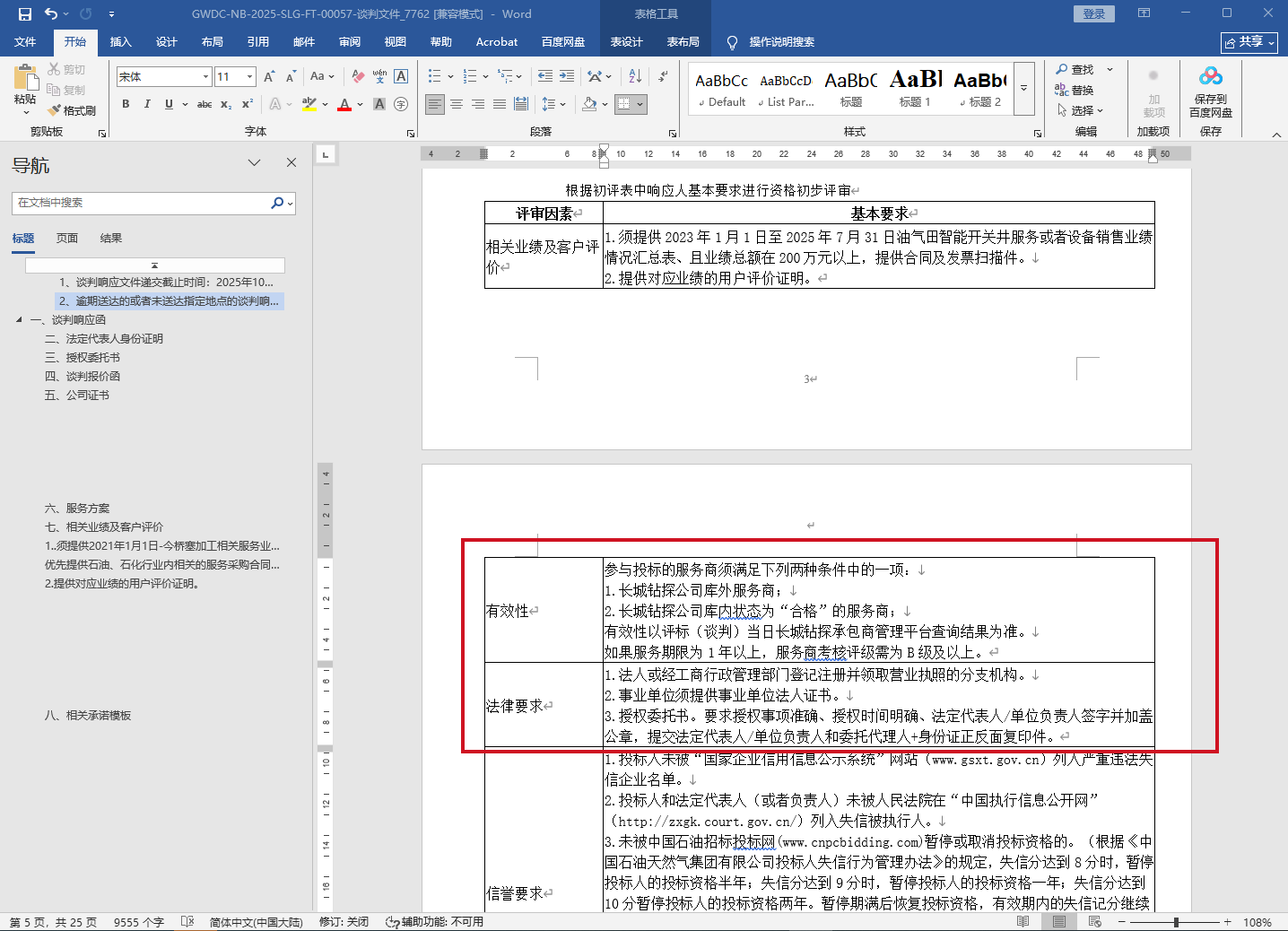Switch to the 插入 (Insert) ribbon tab

click(x=120, y=42)
